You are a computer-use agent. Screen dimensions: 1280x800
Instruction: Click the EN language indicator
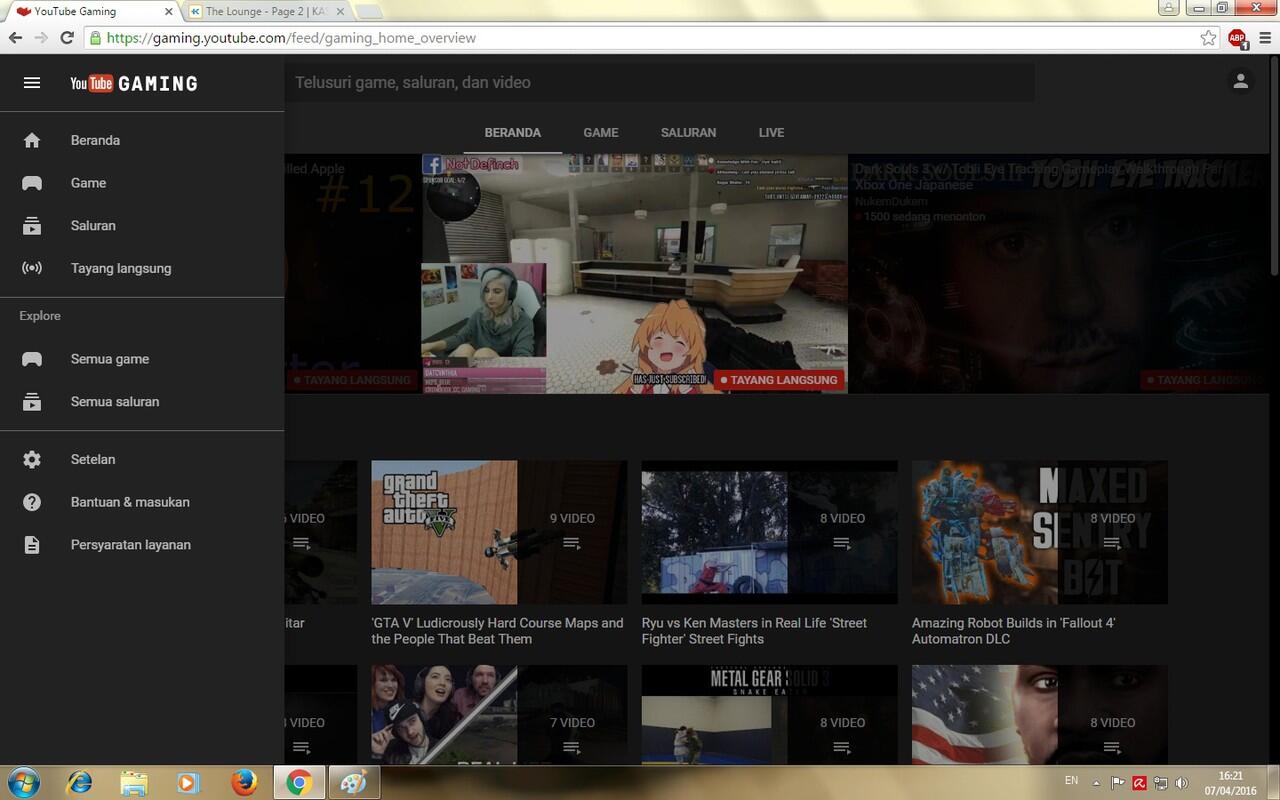coord(1071,780)
